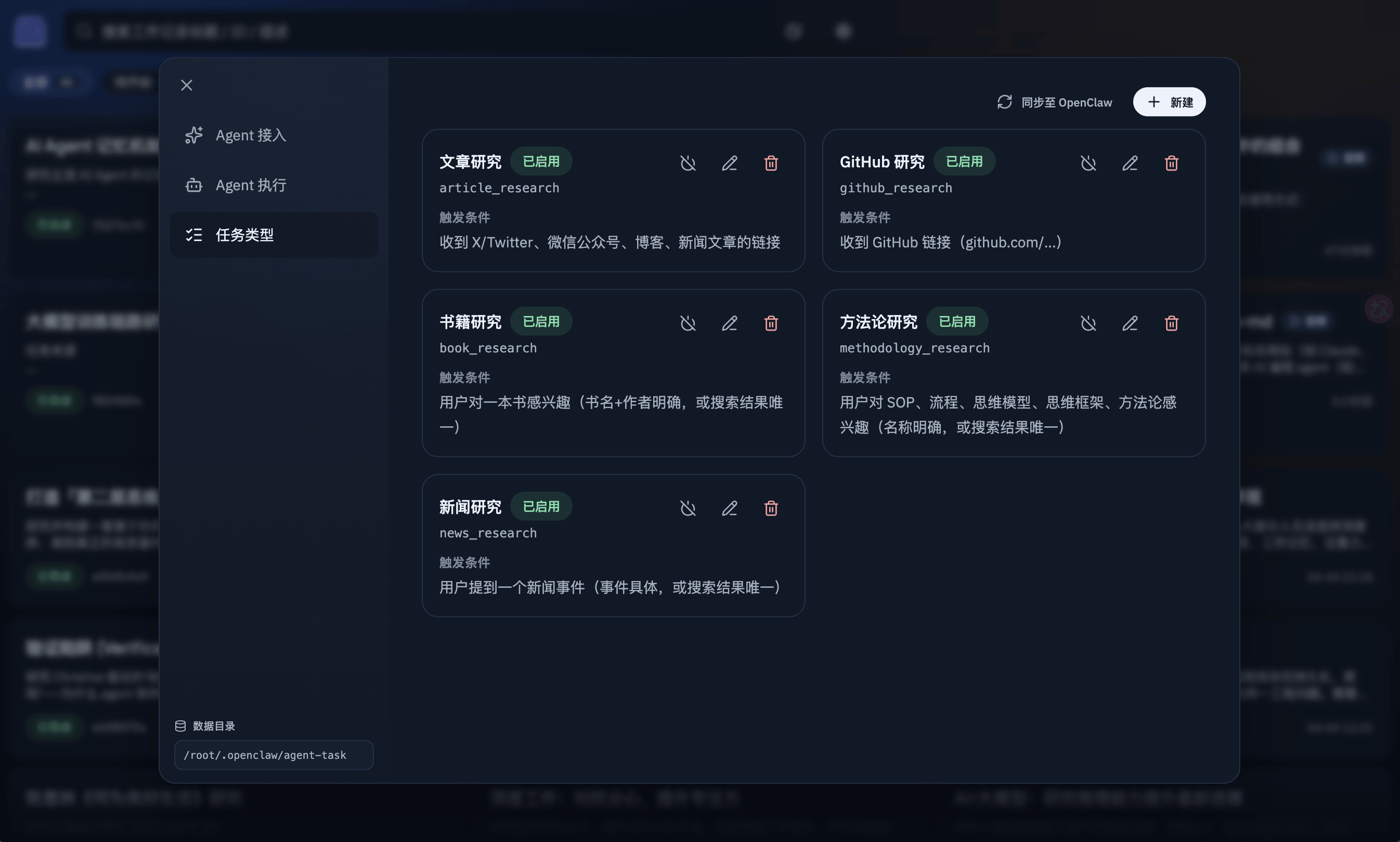Click the 已启用 badge on 方法论研究
Image resolution: width=1400 pixels, height=842 pixels.
point(957,322)
